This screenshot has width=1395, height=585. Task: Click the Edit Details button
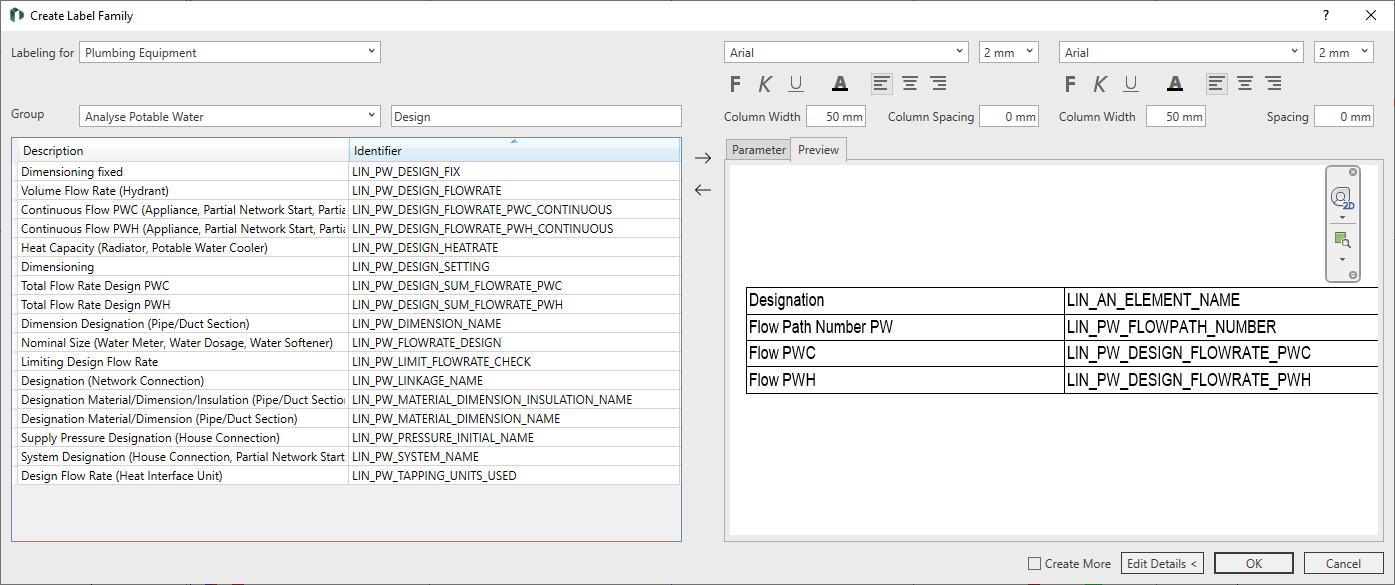click(x=1161, y=564)
